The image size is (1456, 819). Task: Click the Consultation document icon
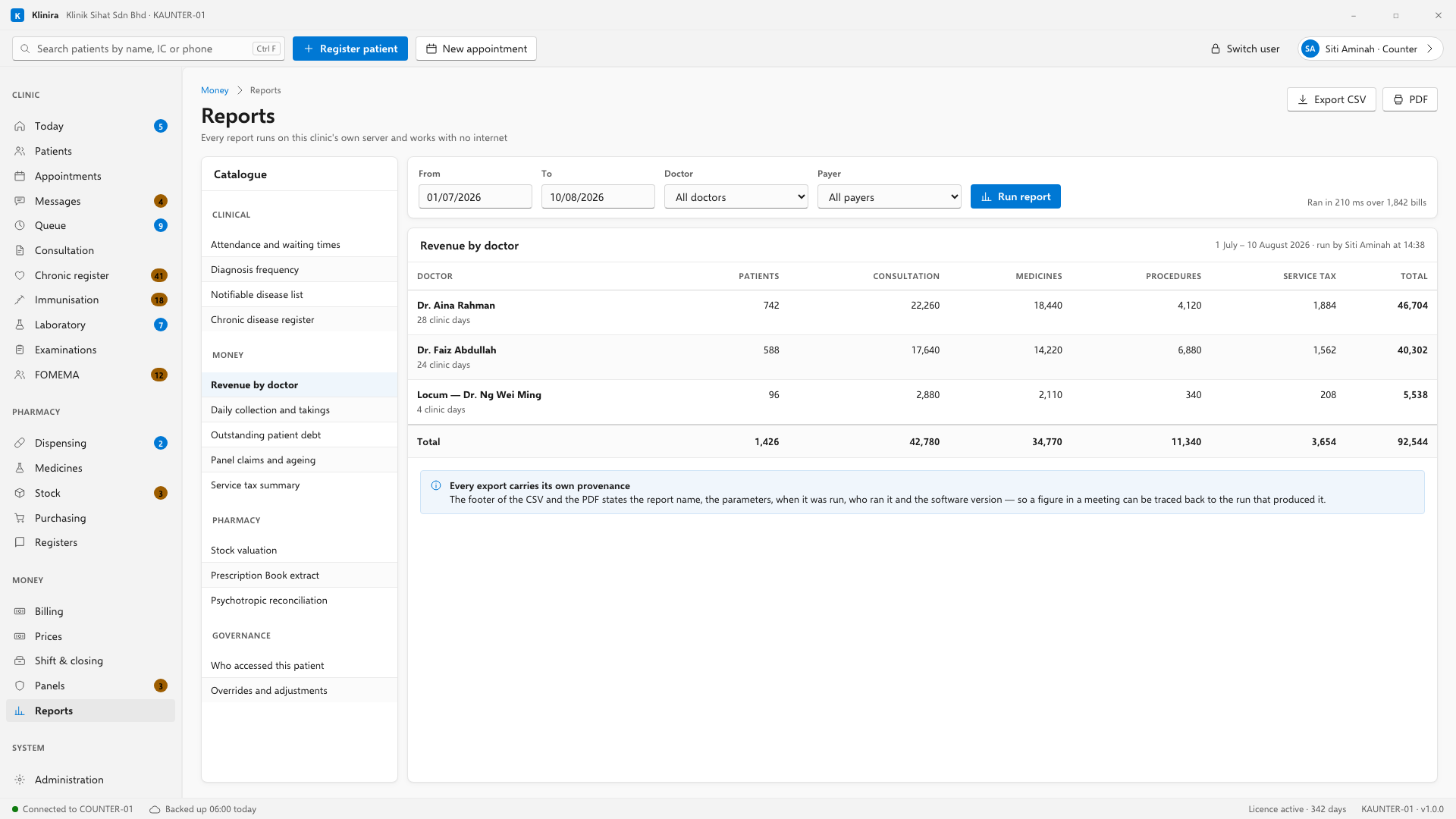pyautogui.click(x=20, y=250)
